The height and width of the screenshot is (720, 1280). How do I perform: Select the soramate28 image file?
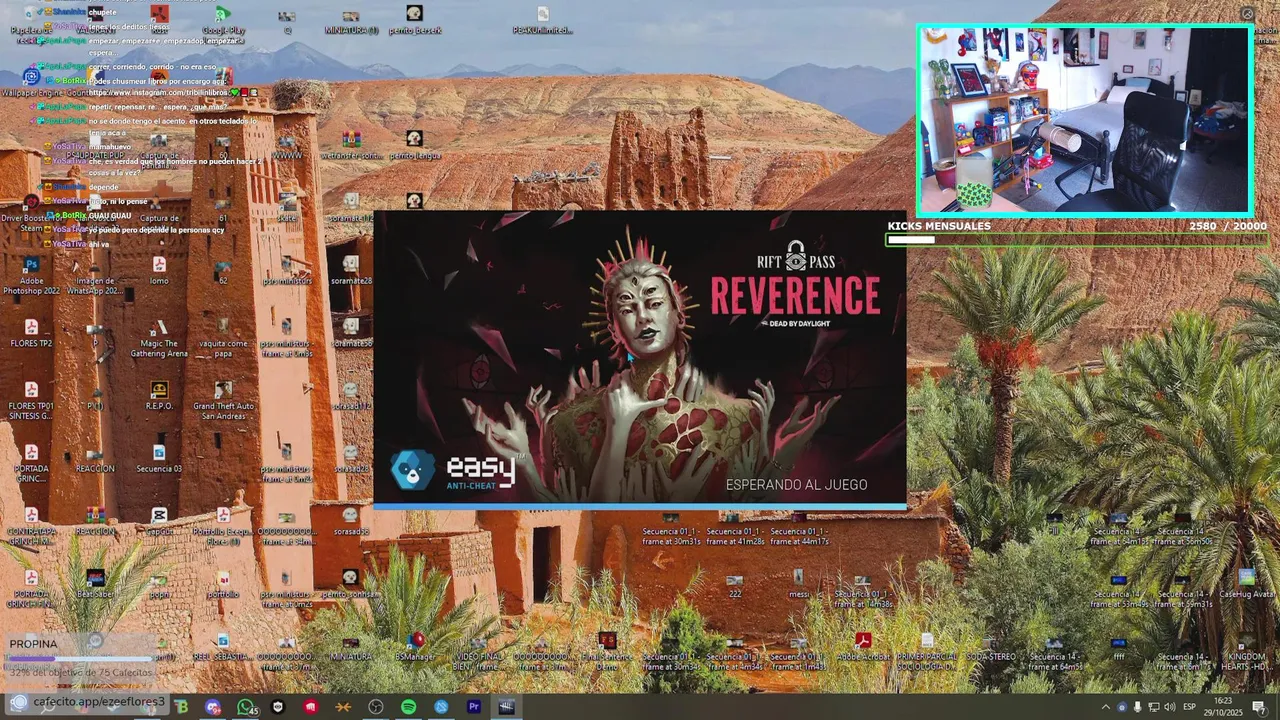(351, 271)
